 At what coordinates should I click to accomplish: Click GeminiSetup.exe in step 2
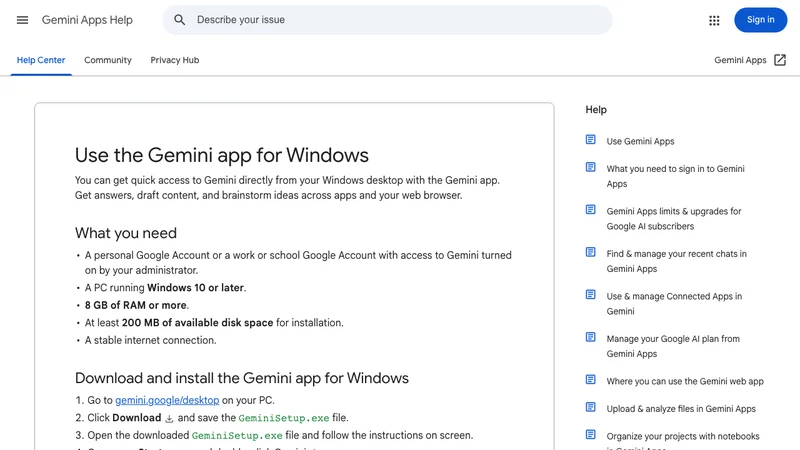[x=284, y=418]
